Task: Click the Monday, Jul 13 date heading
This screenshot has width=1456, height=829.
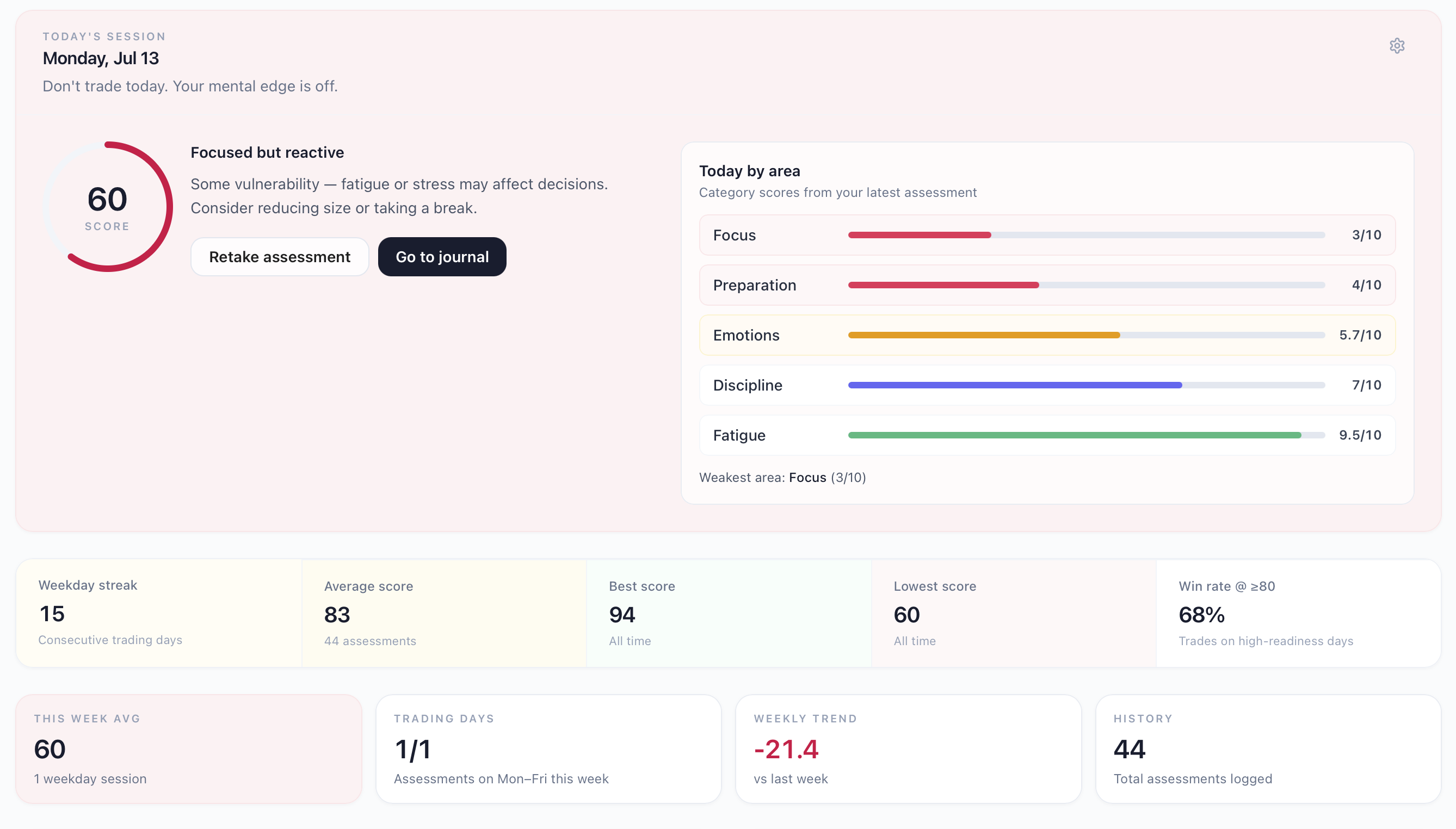Action: (101, 58)
